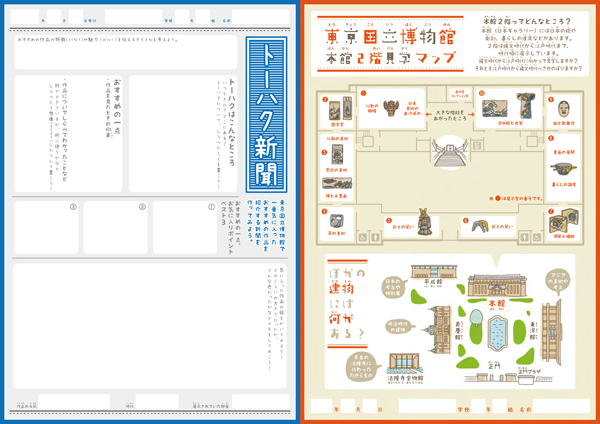Click the speech bubble above Toyokan

coord(558,280)
